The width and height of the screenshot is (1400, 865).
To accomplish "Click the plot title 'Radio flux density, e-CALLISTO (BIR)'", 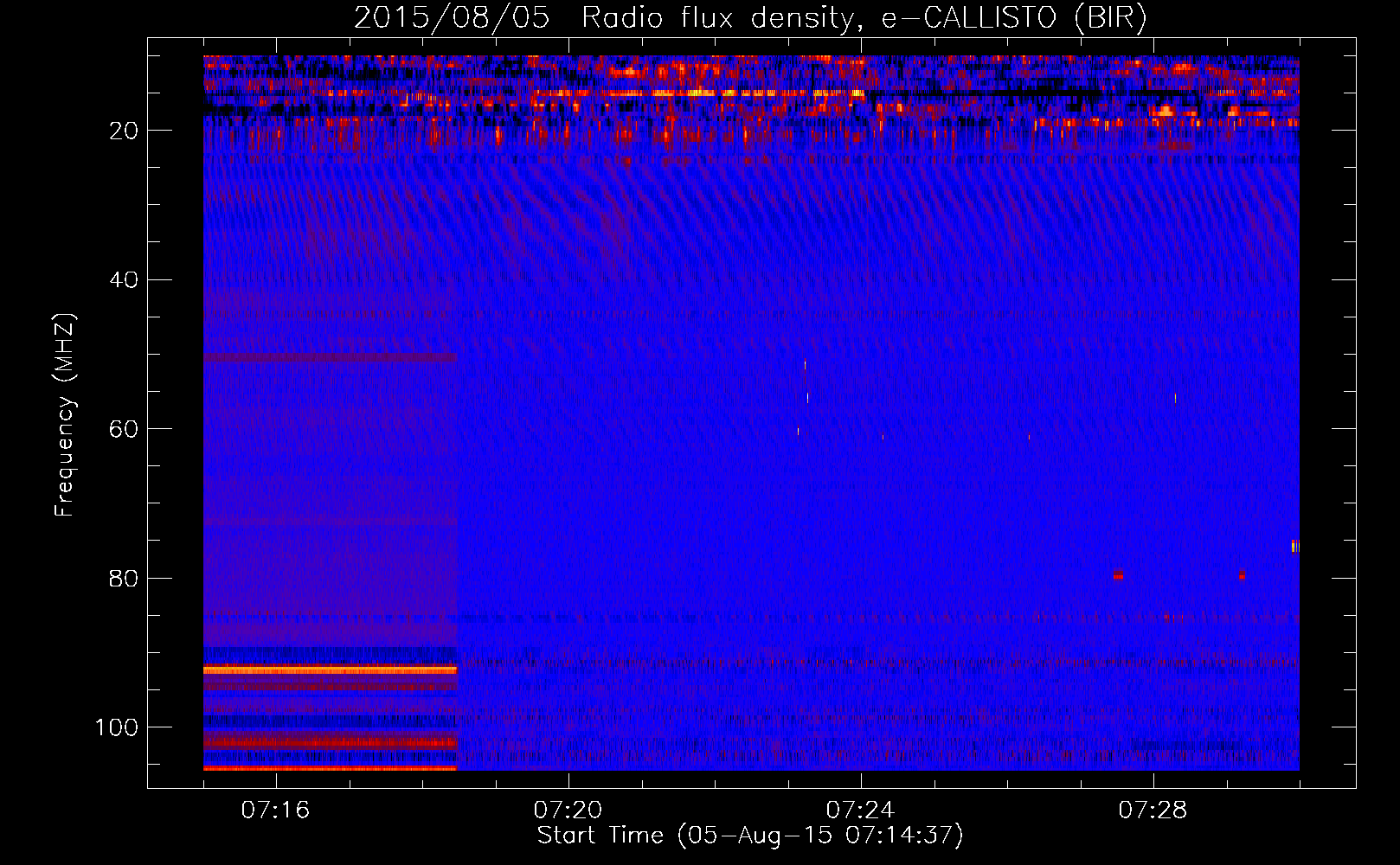I will pyautogui.click(x=864, y=18).
